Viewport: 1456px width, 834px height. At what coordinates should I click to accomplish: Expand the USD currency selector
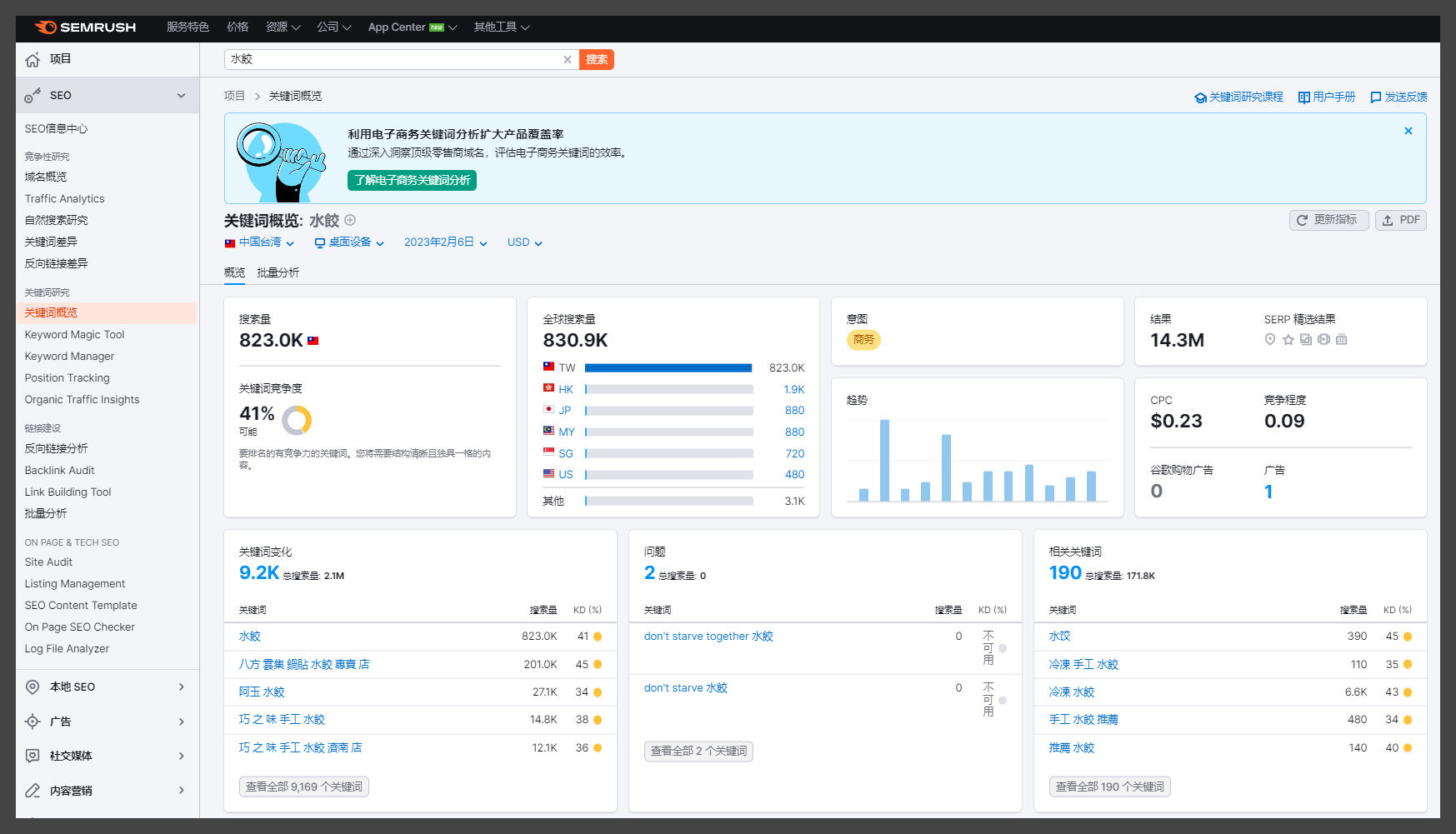524,242
